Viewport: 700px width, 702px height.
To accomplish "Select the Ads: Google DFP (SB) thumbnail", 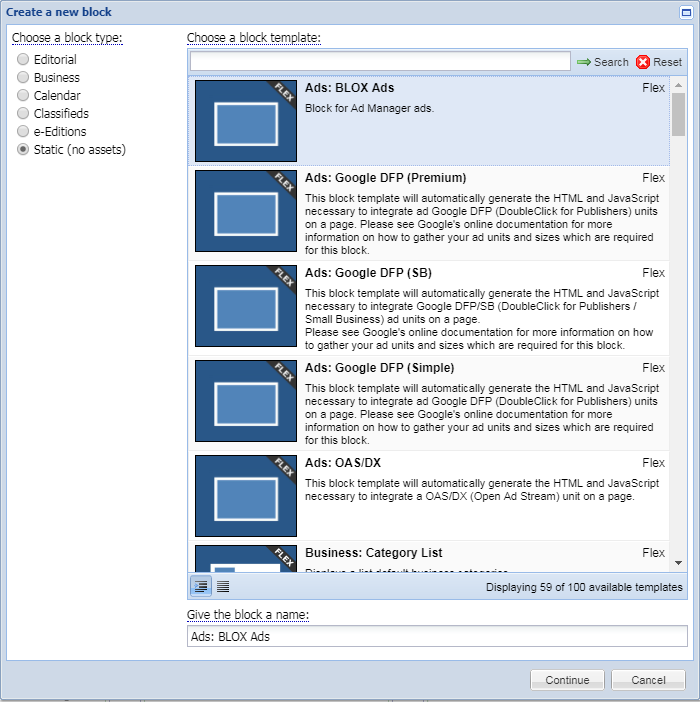I will [x=245, y=306].
